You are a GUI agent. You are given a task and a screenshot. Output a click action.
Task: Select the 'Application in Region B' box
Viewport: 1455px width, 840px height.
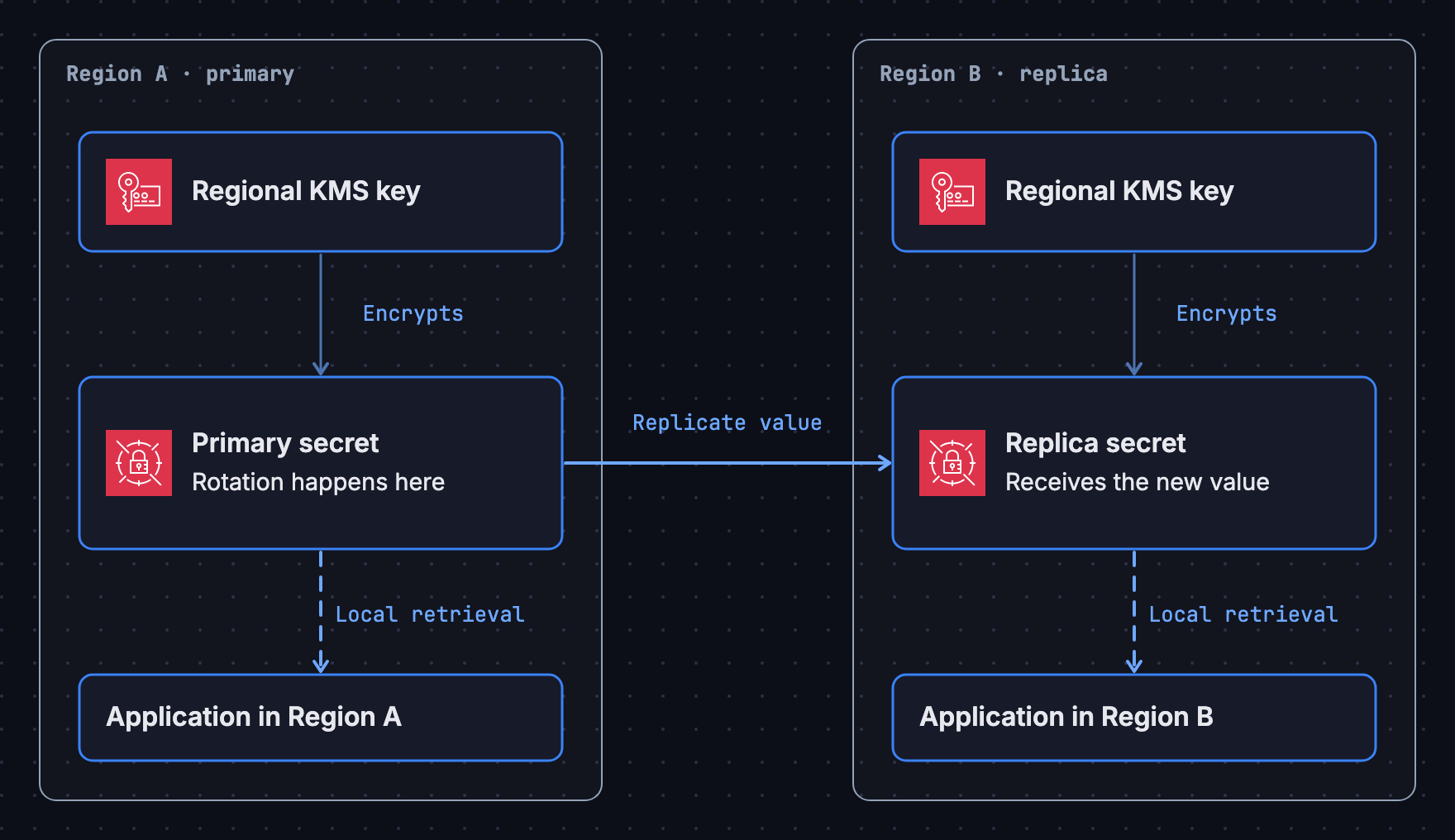click(1134, 718)
